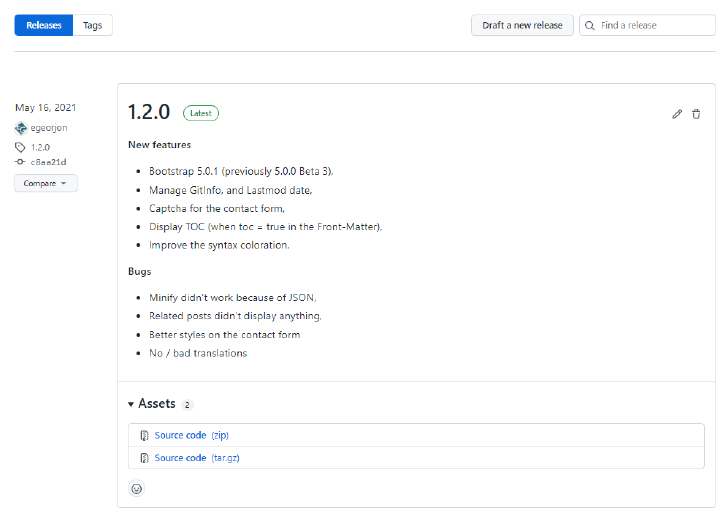Click the zip file icon beside Source code (zip)
The height and width of the screenshot is (513, 720).
point(144,435)
